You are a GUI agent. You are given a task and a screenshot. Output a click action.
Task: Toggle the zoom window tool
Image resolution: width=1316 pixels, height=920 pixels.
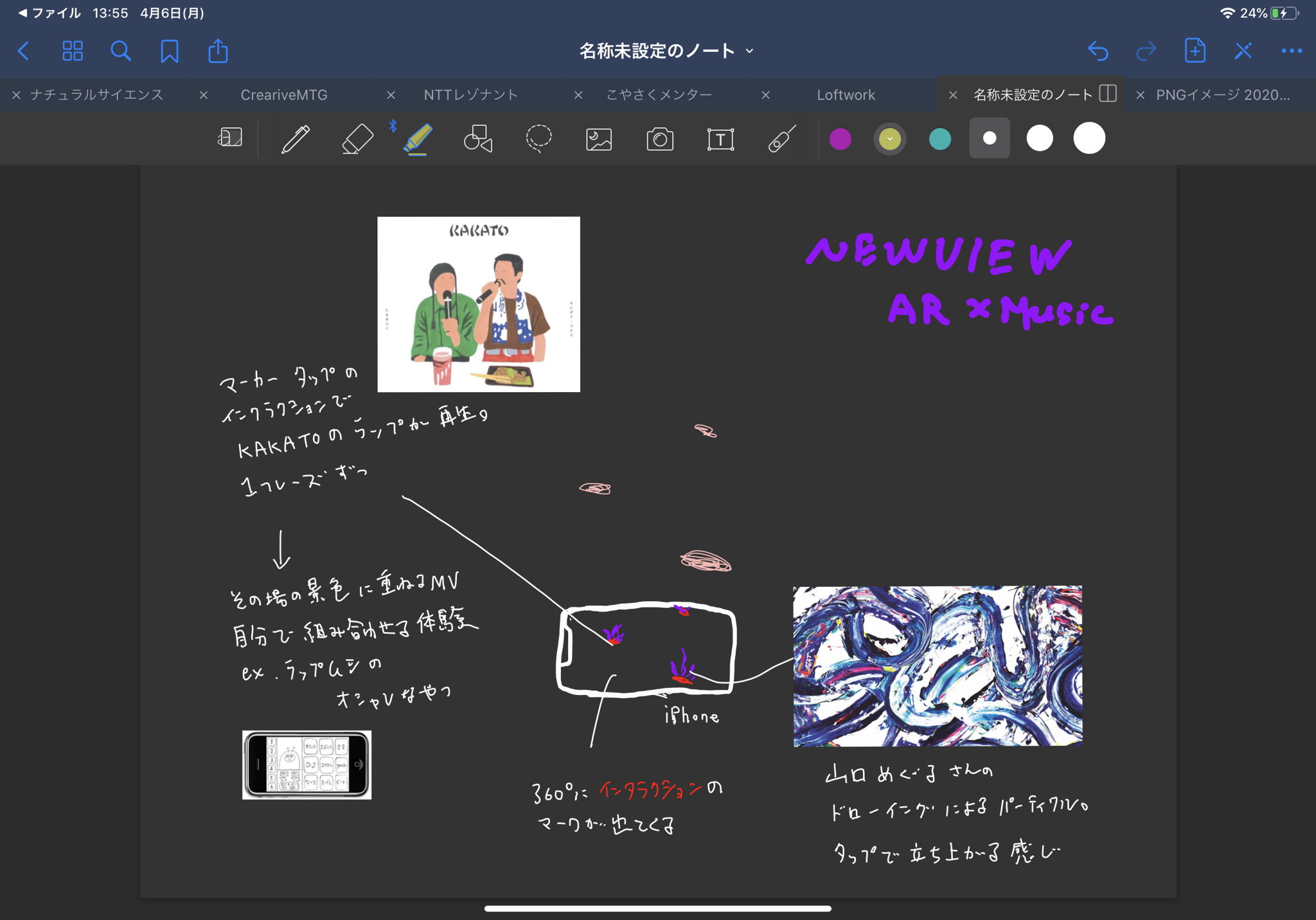(230, 138)
